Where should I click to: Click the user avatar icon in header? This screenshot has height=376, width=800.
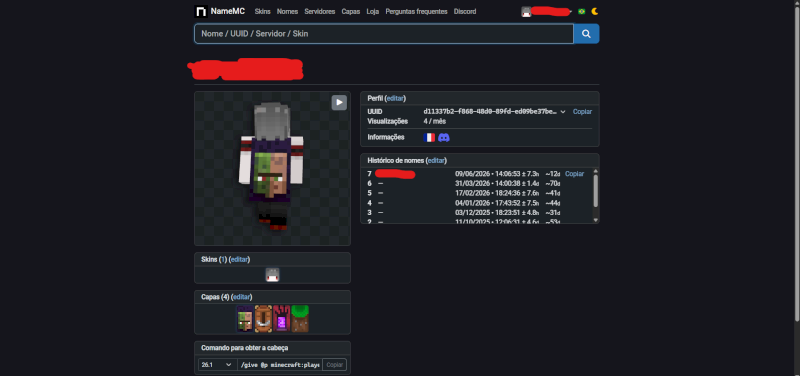coord(526,12)
